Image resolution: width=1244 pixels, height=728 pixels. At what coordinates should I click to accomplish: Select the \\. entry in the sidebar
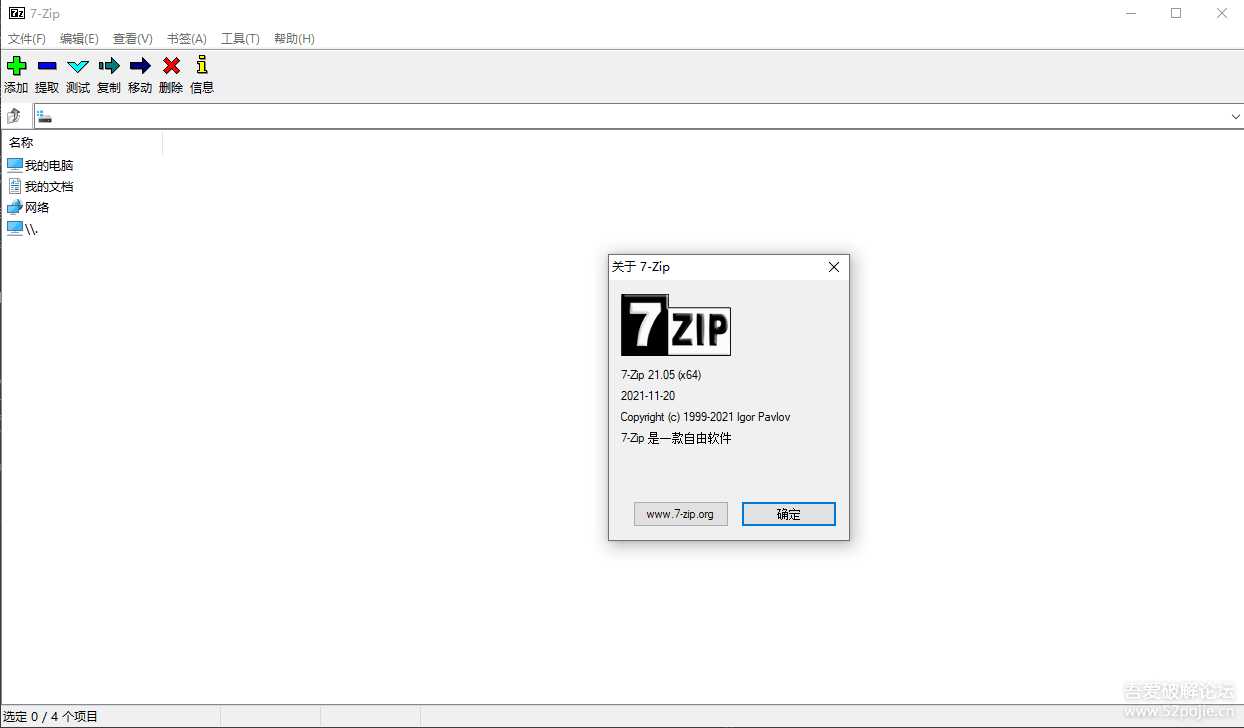pos(25,228)
